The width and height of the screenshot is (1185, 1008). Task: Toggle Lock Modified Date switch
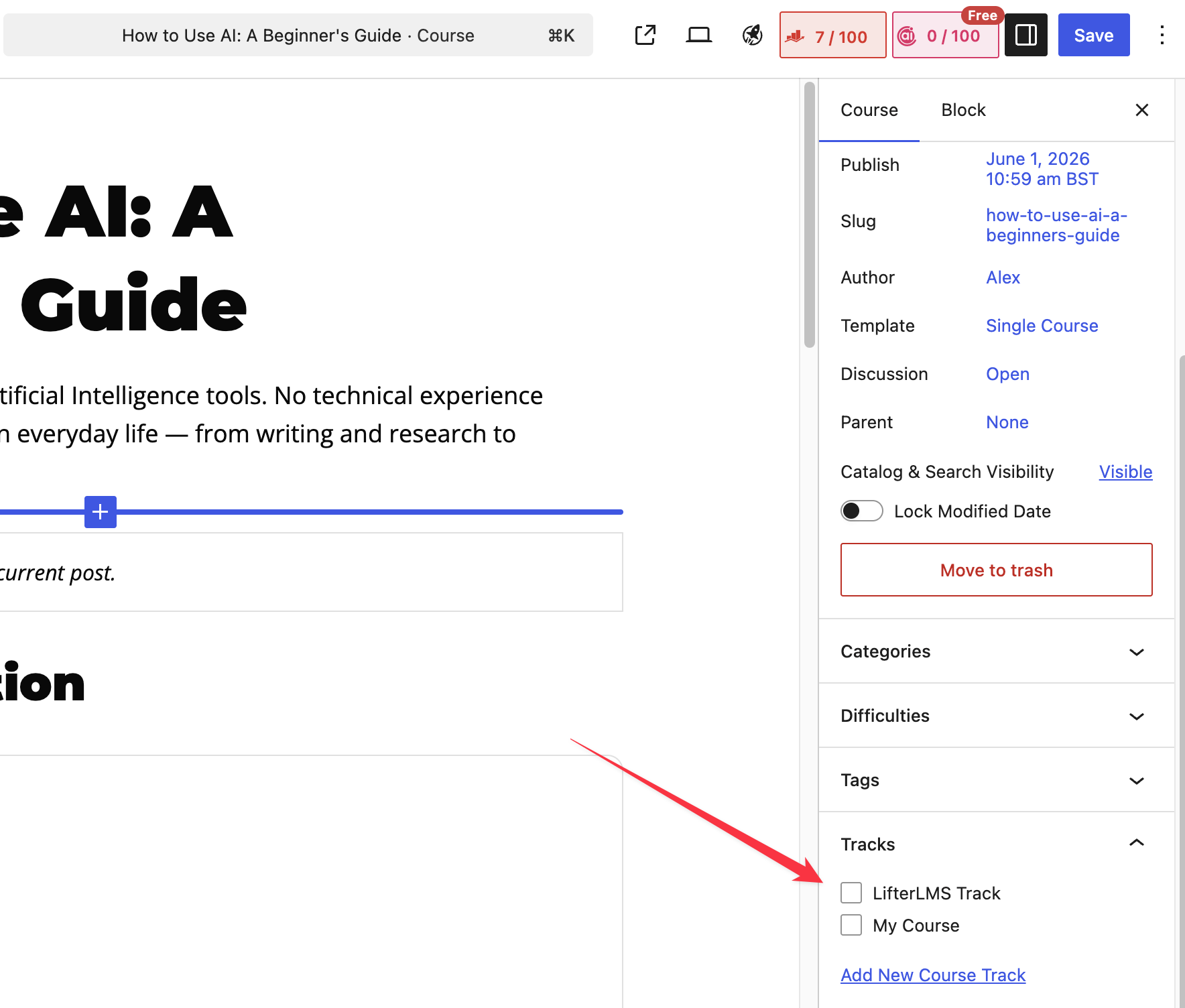861,511
